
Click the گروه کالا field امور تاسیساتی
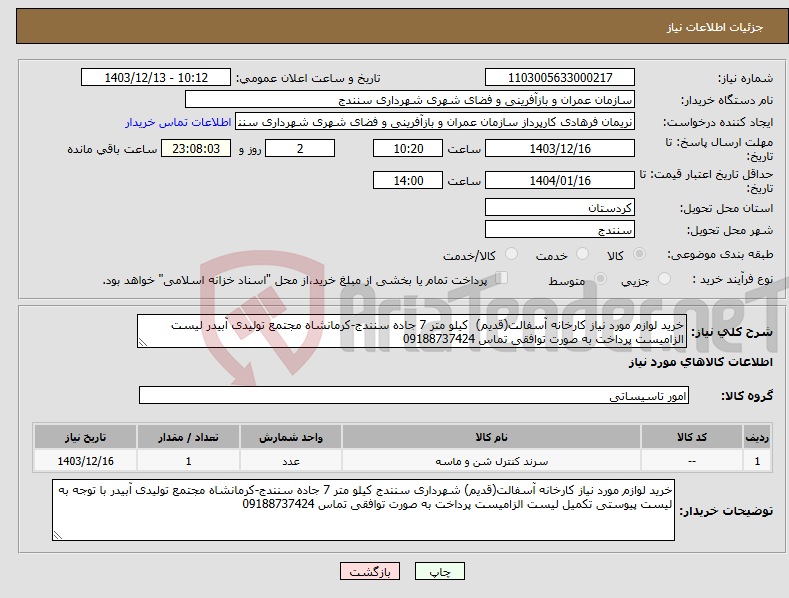(414, 395)
